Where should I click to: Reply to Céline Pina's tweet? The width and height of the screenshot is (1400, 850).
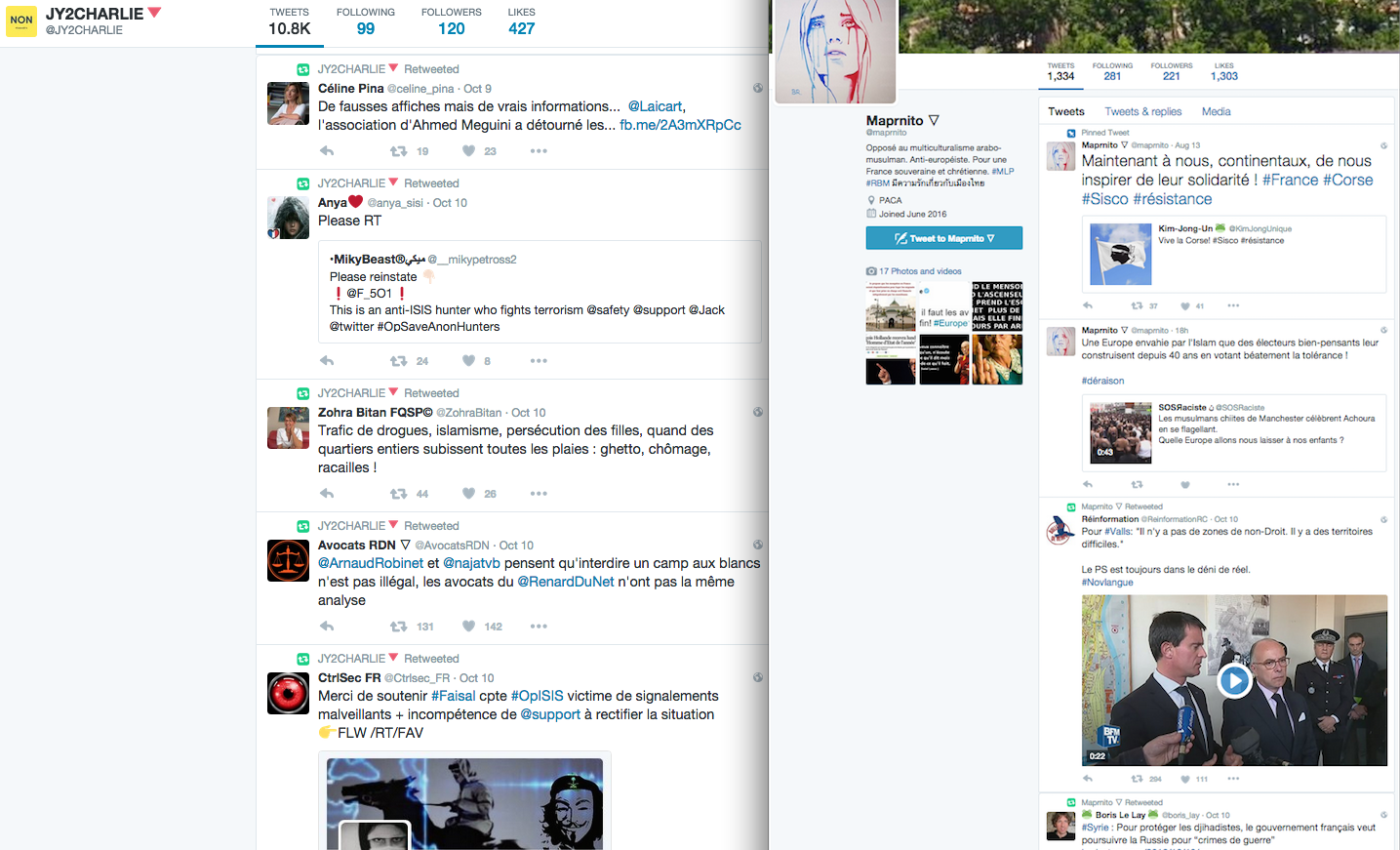(x=327, y=151)
